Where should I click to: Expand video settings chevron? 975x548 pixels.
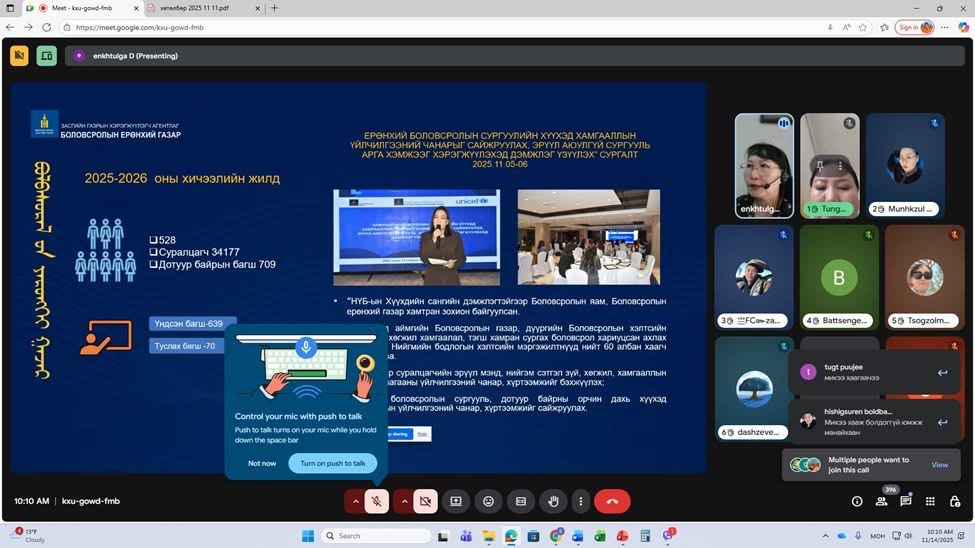pyautogui.click(x=403, y=501)
